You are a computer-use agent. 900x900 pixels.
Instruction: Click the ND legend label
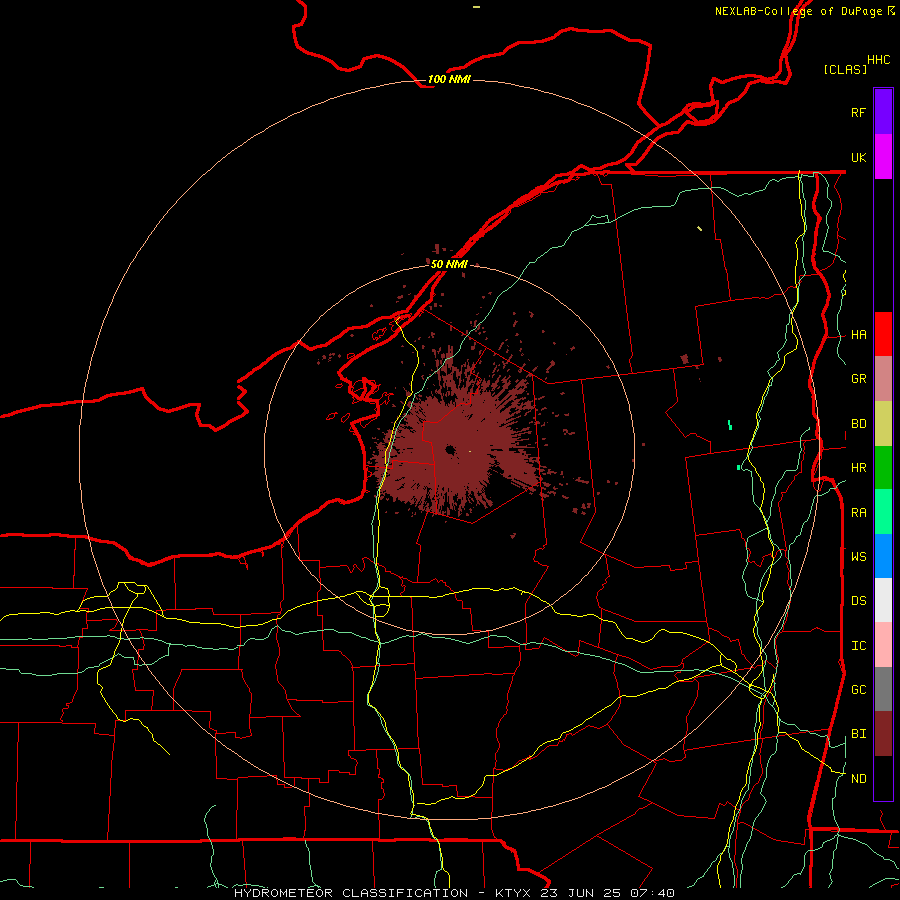pos(858,779)
